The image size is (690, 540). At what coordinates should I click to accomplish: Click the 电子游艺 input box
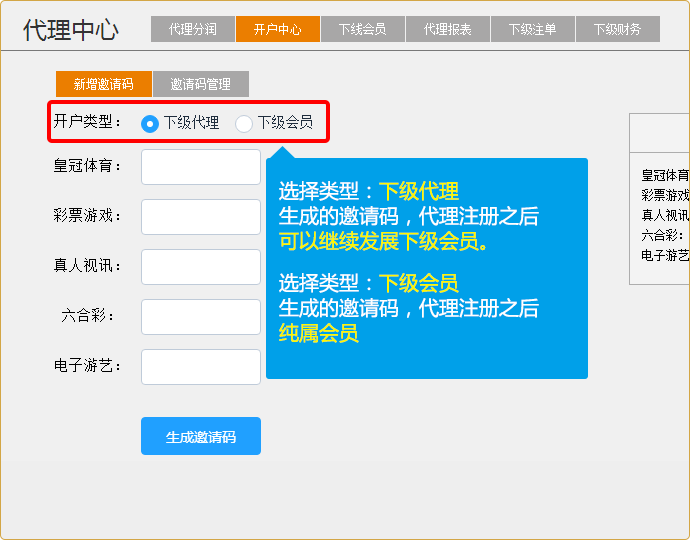(x=200, y=367)
